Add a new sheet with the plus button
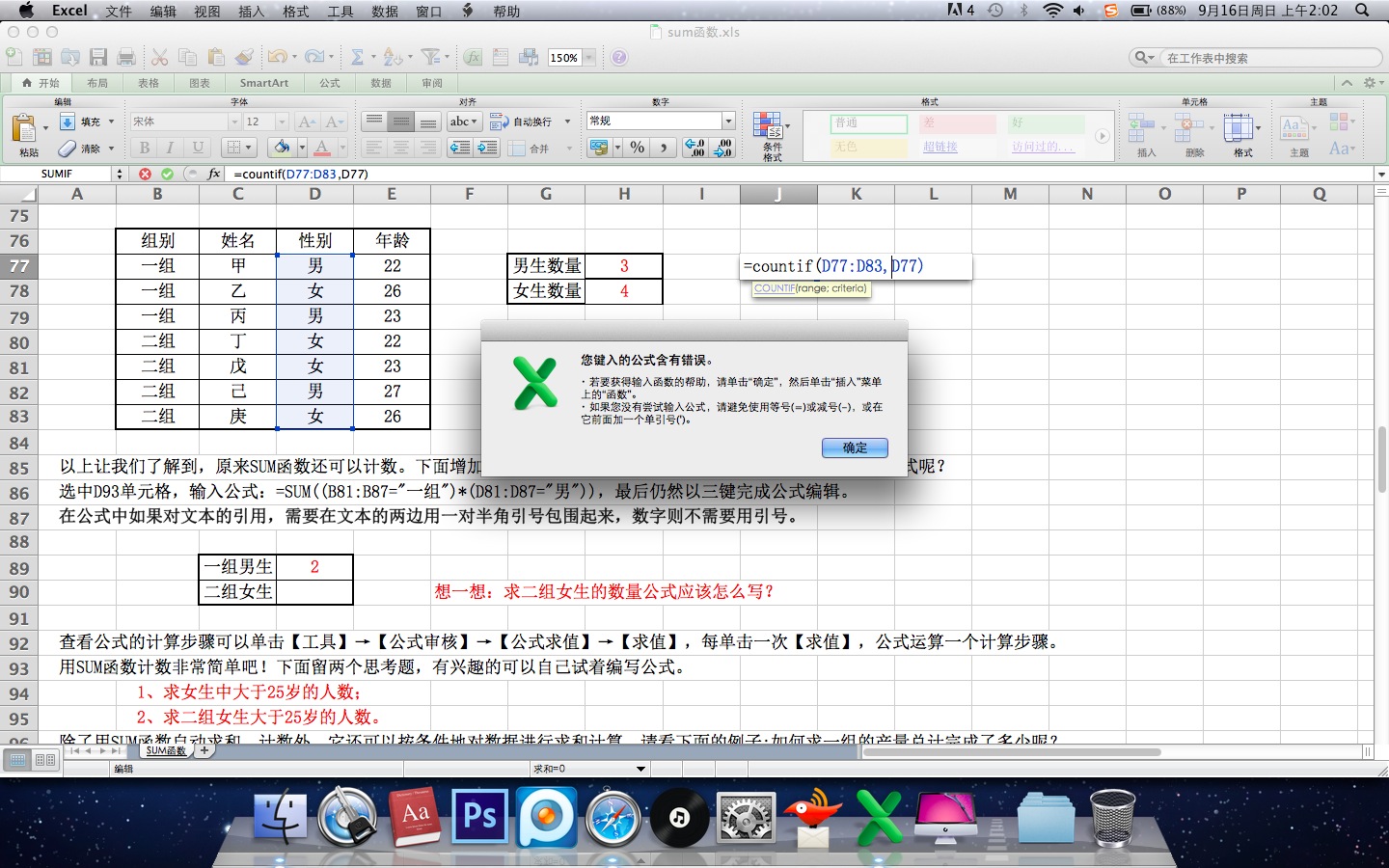The height and width of the screenshot is (868, 1389). (204, 750)
